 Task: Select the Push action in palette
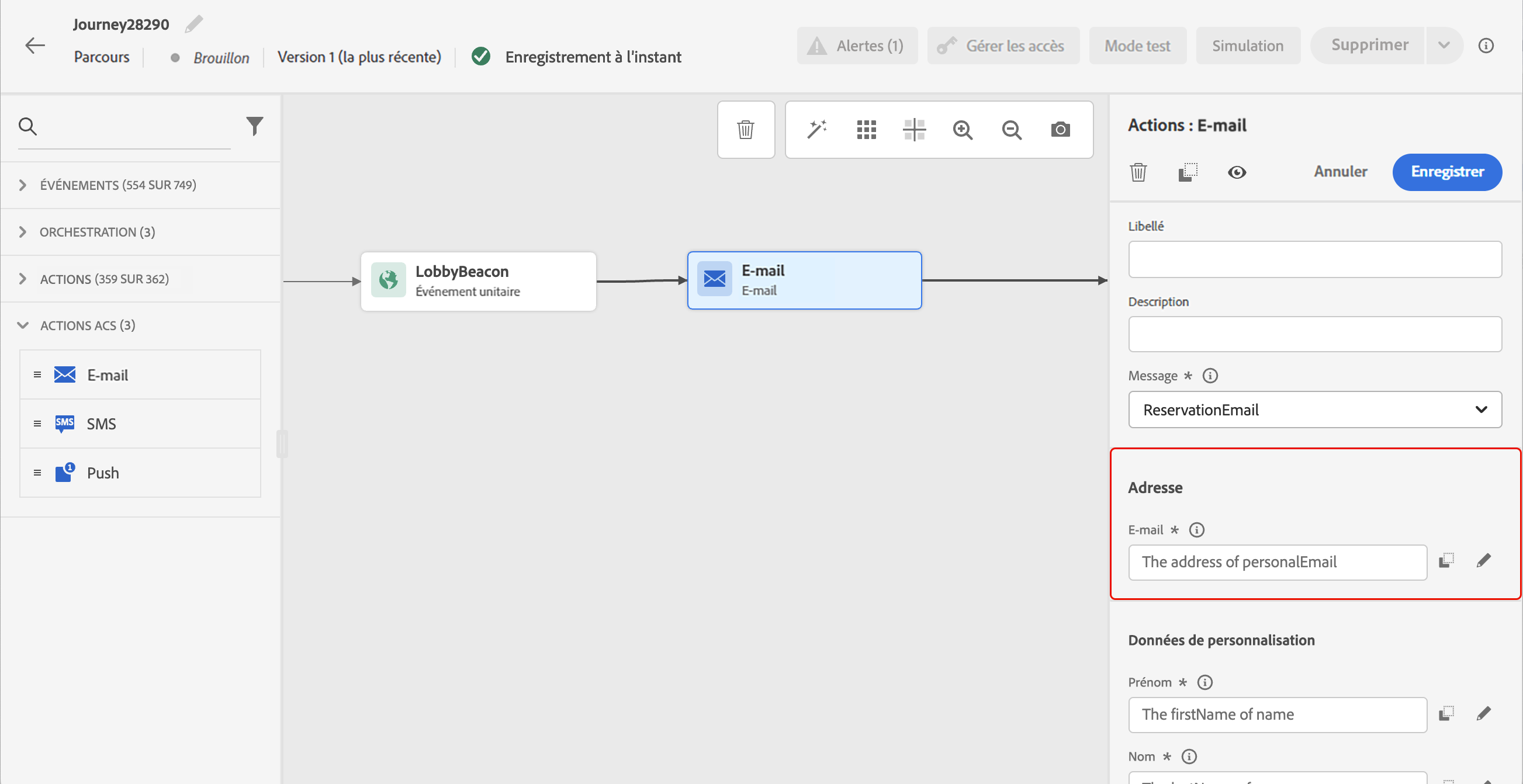[x=103, y=473]
